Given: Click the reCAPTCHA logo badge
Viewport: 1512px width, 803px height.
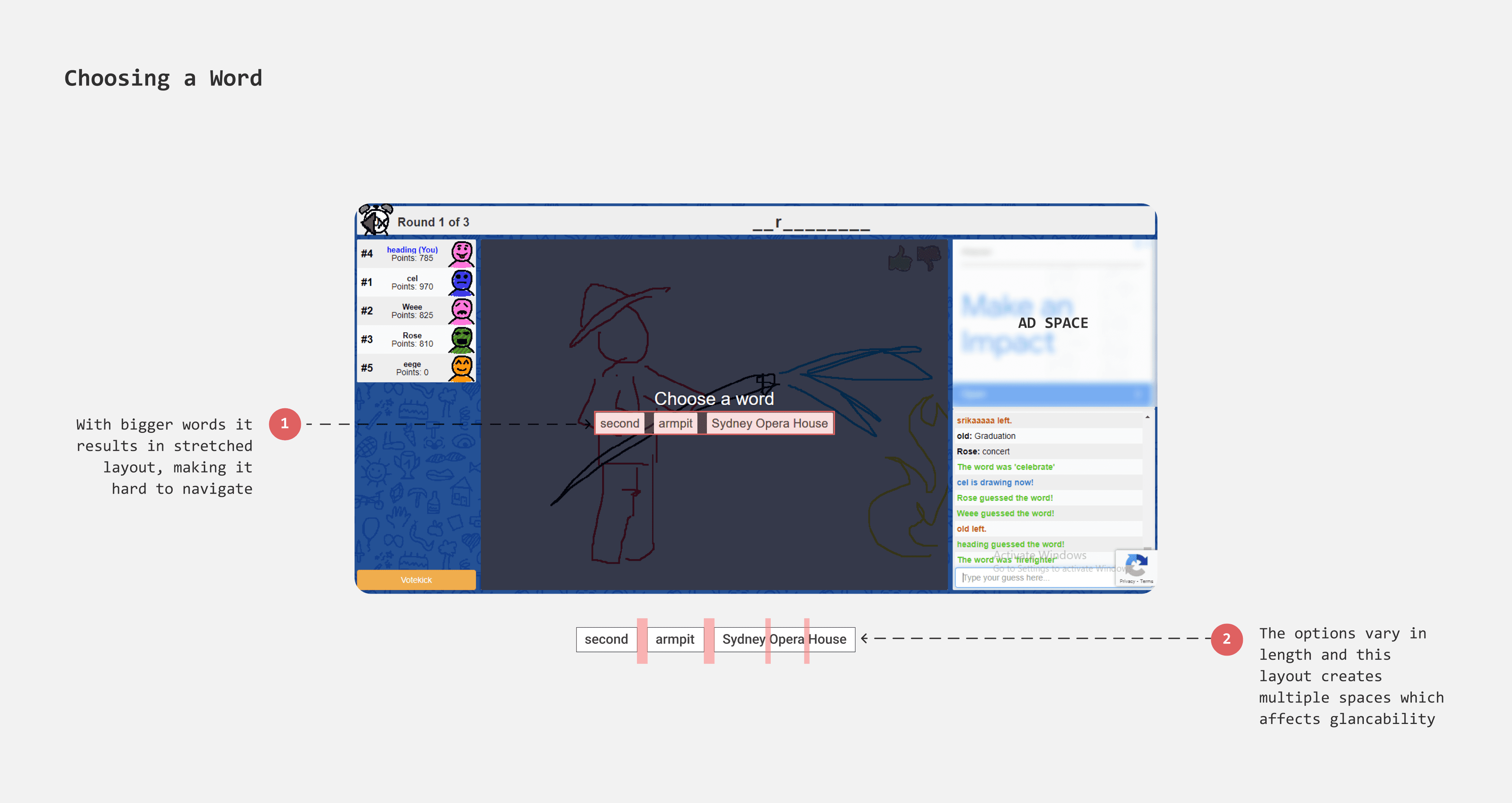Looking at the screenshot, I should click(x=1137, y=565).
